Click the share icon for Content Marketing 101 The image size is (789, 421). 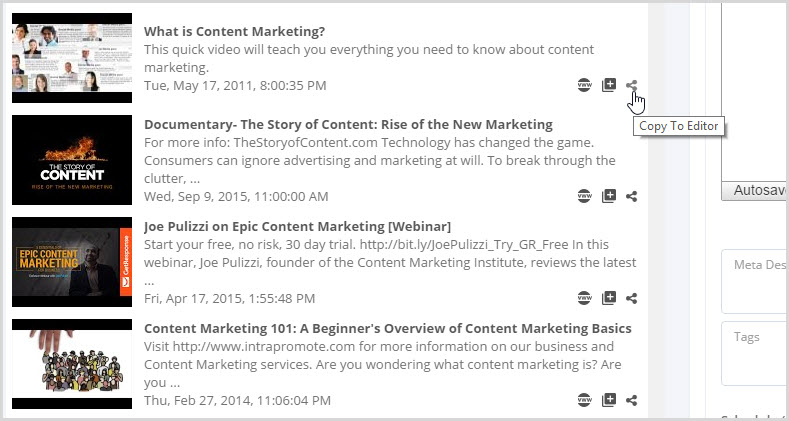coord(632,400)
